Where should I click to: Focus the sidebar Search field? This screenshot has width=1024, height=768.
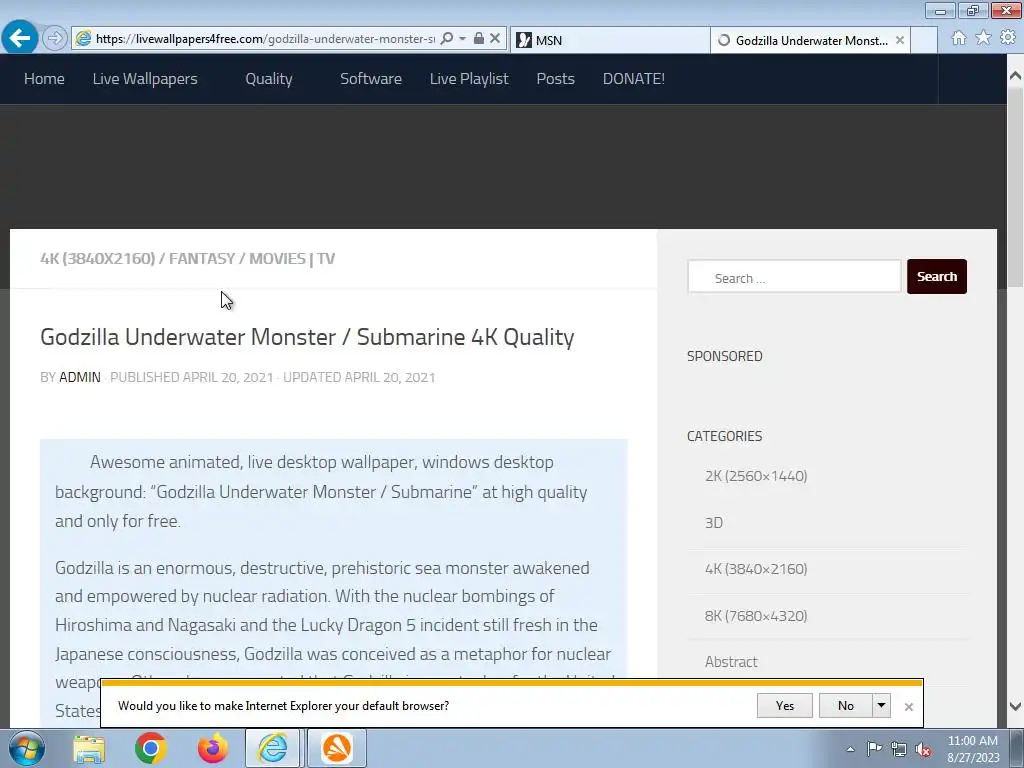pos(794,277)
